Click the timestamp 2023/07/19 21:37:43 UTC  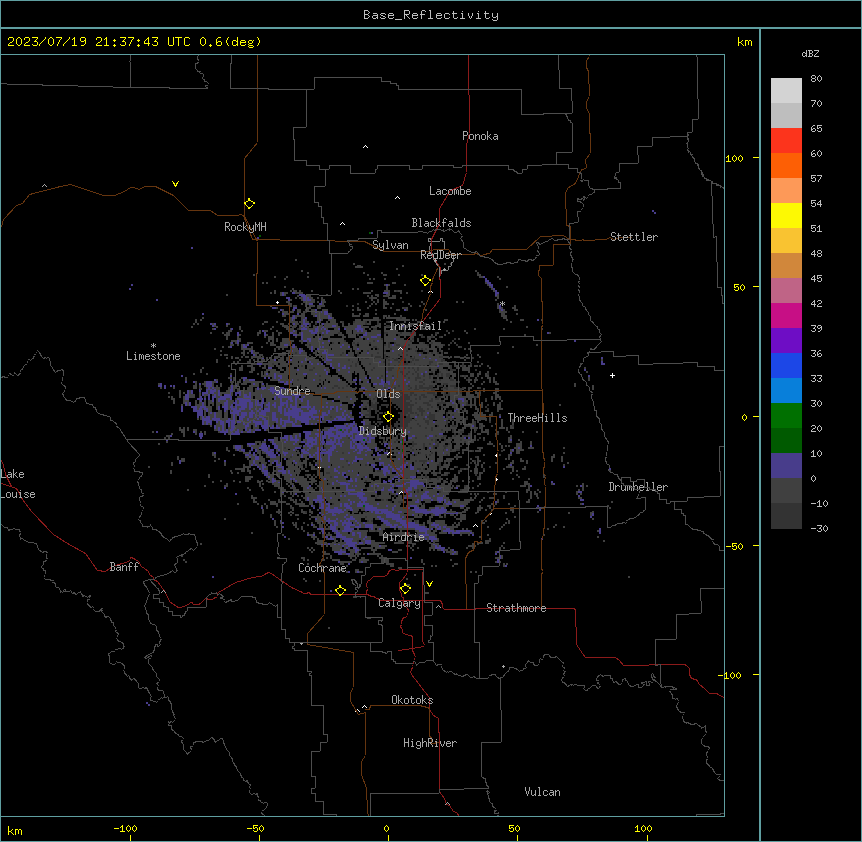tap(99, 42)
